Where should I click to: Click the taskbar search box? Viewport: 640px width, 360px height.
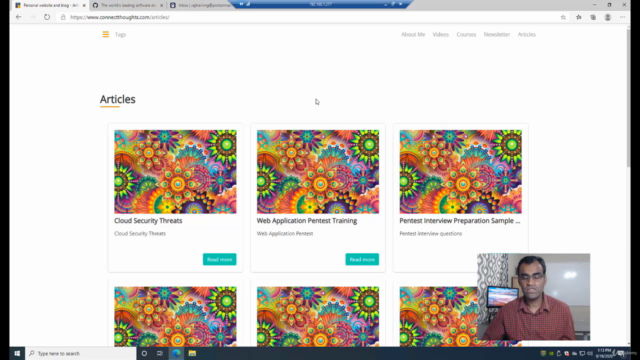click(81, 353)
